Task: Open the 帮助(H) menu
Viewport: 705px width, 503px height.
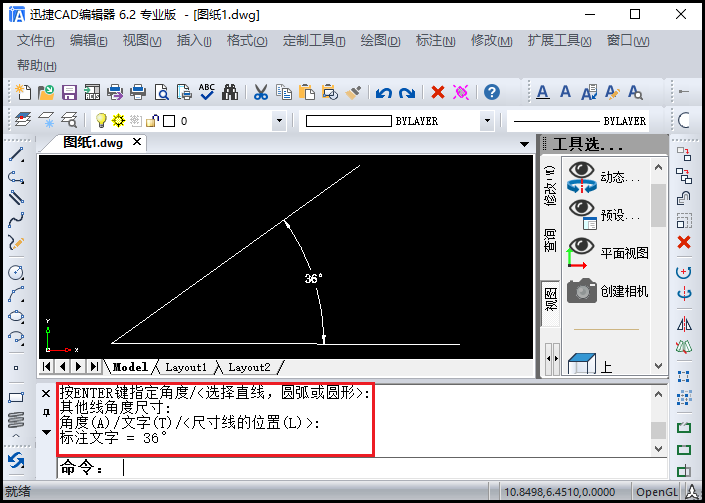Action: click(36, 65)
